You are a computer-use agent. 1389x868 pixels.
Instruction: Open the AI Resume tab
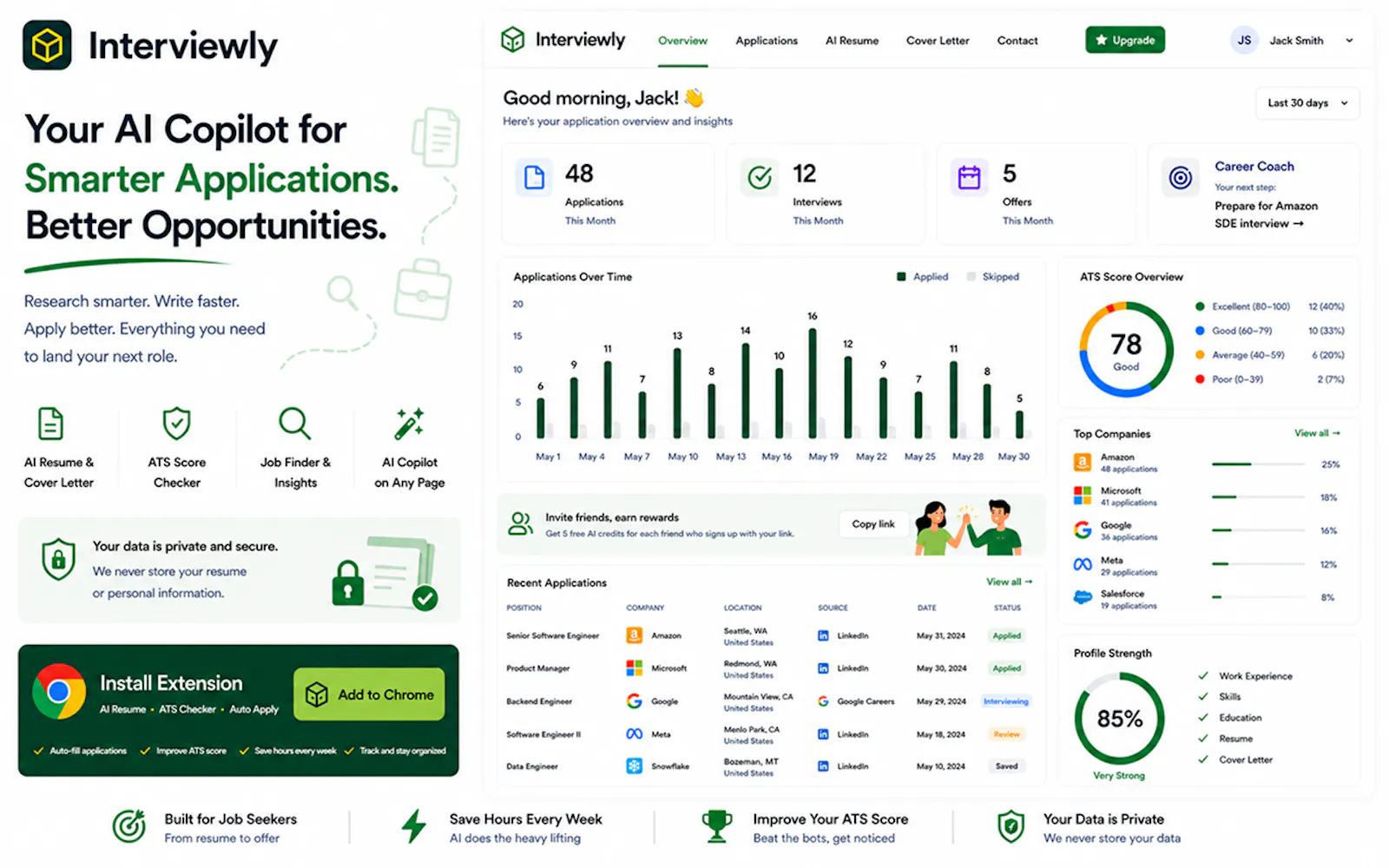852,41
